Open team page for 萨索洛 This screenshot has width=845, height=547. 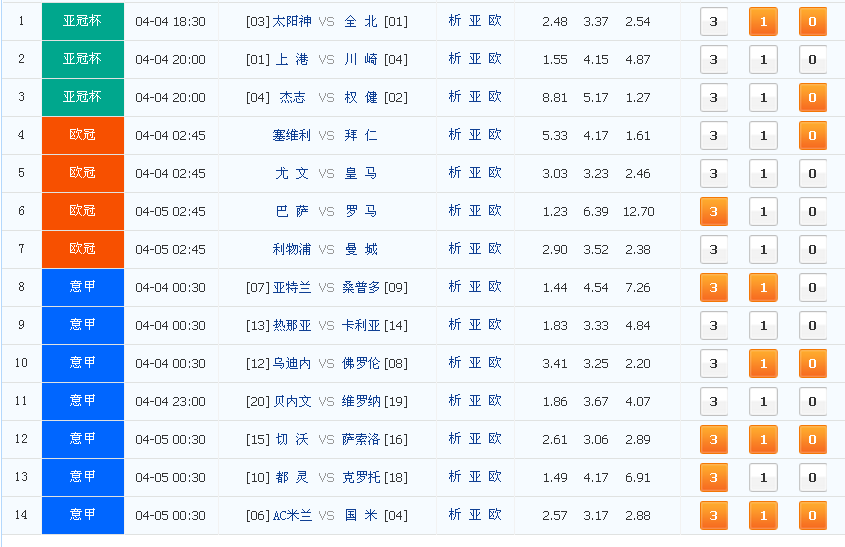(361, 440)
